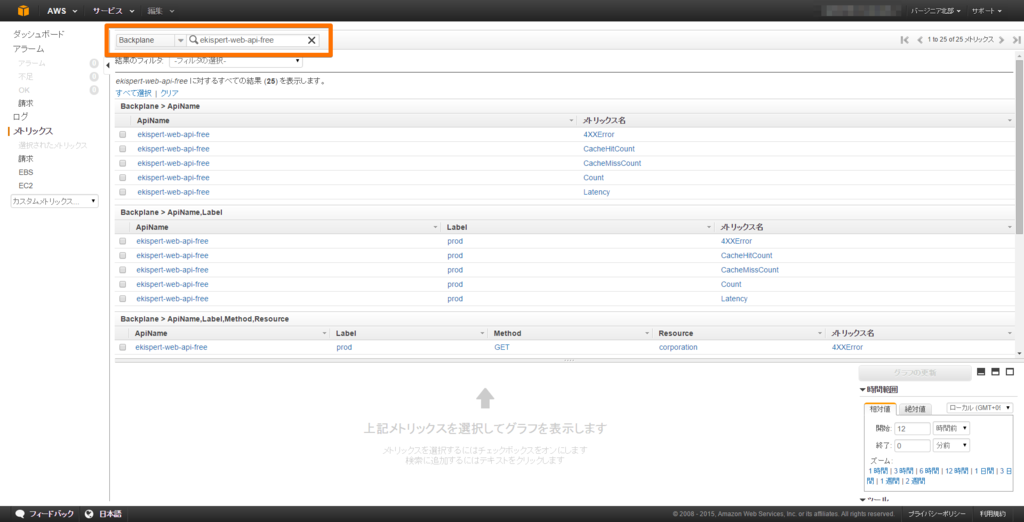1024x522 pixels.
Task: Open the プライバシーポリシー privacy policy link
Action: [x=936, y=514]
